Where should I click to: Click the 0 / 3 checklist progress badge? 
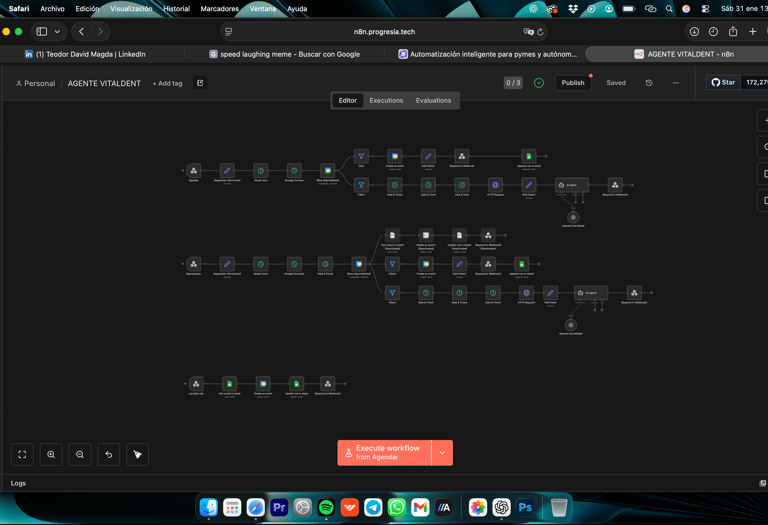pos(513,83)
